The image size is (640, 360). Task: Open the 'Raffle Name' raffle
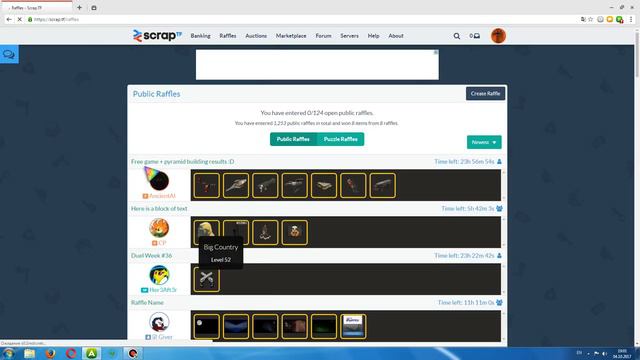(x=147, y=302)
